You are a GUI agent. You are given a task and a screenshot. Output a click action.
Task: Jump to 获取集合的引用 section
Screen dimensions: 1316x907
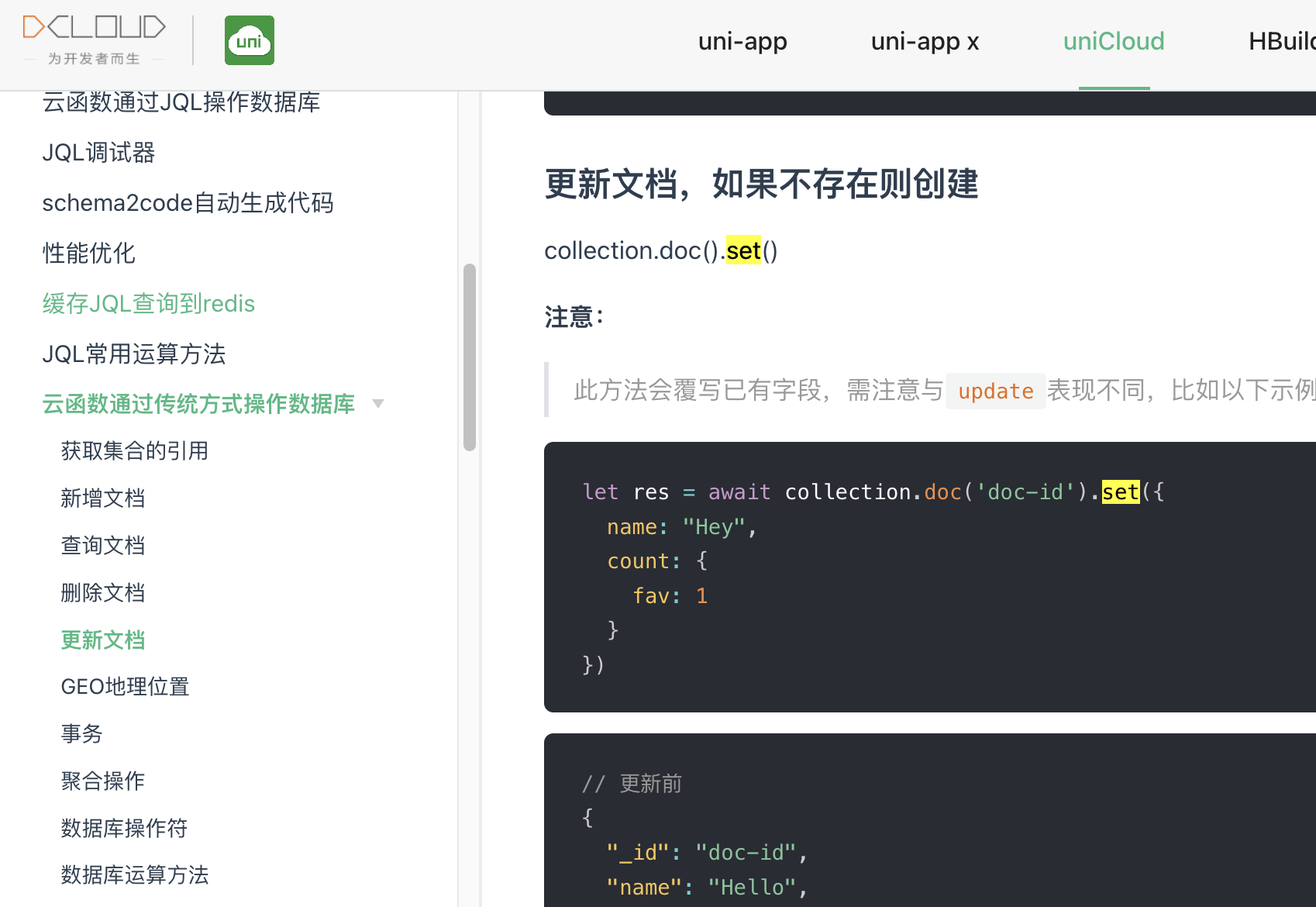[134, 451]
